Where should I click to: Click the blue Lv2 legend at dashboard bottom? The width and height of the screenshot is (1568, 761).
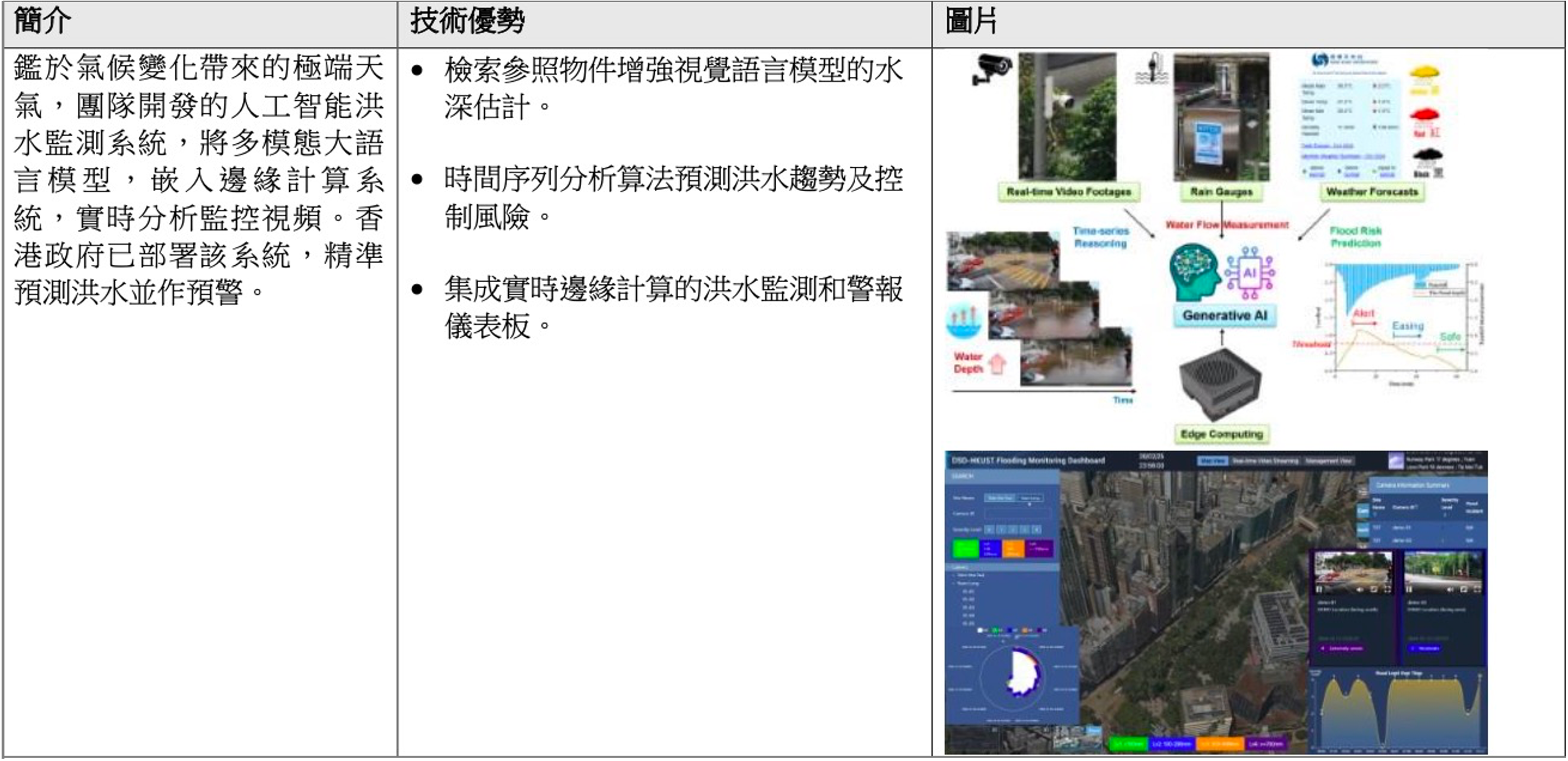point(1172,744)
